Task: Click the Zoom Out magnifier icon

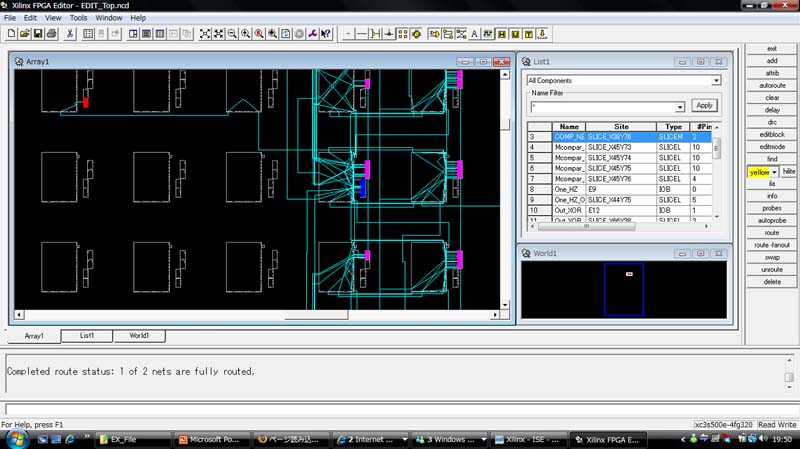Action: [x=232, y=34]
